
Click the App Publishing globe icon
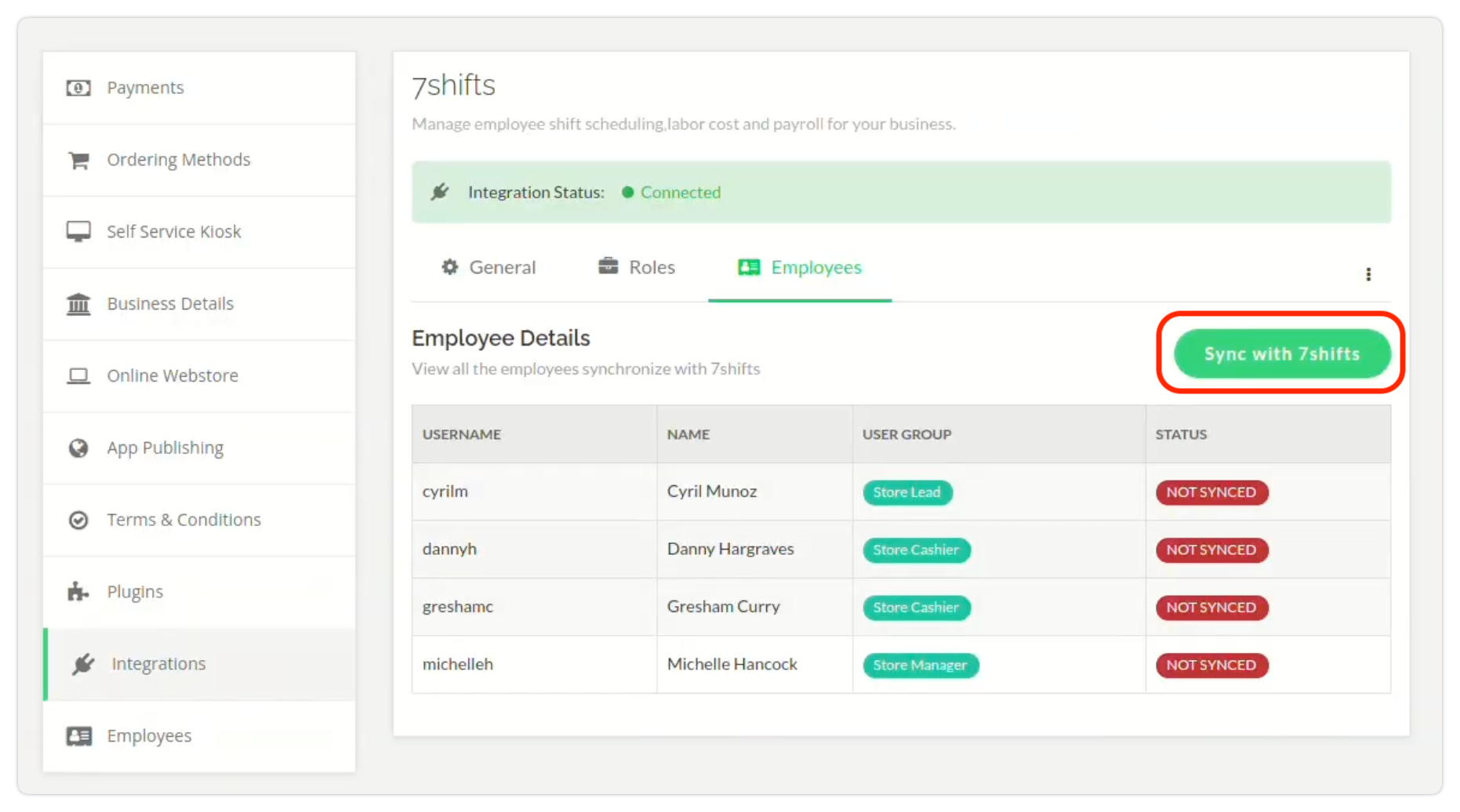(78, 448)
